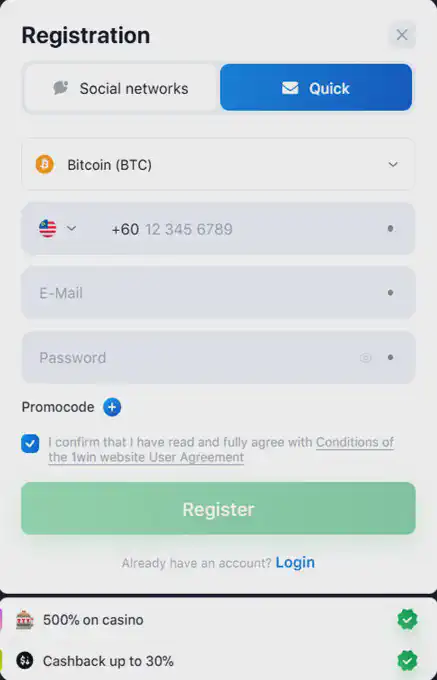Uncheck the User Agreement confirmation checkbox
The height and width of the screenshot is (680, 437).
pyautogui.click(x=30, y=444)
